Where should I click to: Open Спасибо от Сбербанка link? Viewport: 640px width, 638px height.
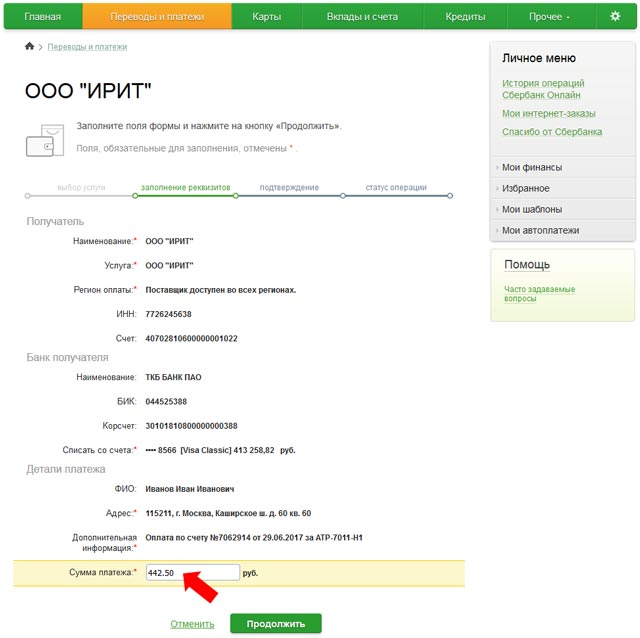[x=552, y=132]
